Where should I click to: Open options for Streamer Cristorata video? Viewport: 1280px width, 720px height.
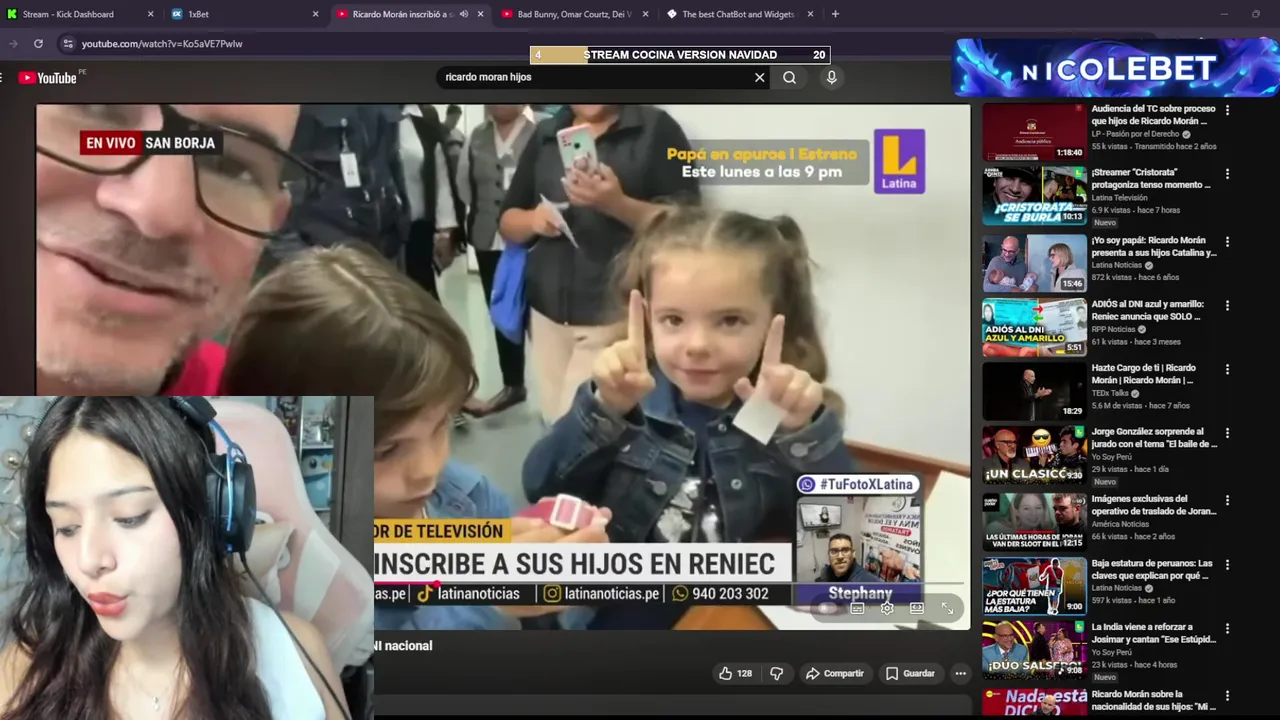coord(1227,174)
